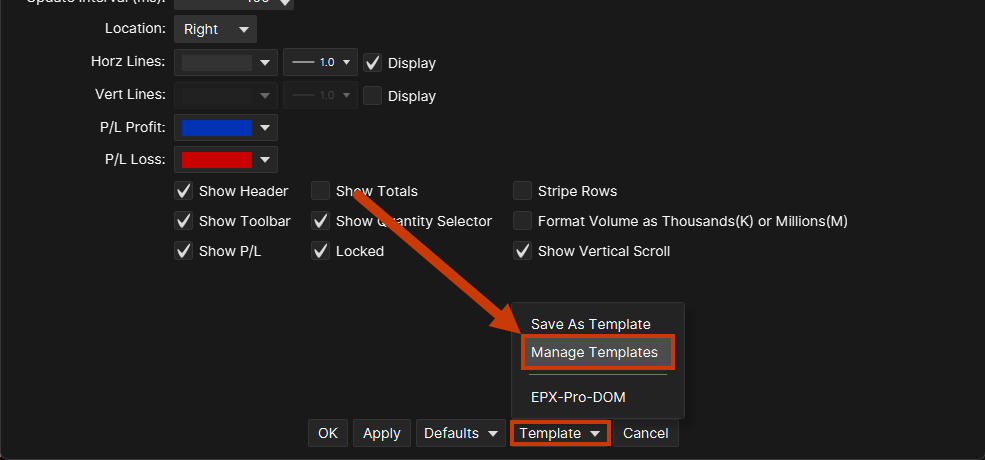Expand the Horz Lines width selector
This screenshot has width=985, height=460.
point(320,63)
